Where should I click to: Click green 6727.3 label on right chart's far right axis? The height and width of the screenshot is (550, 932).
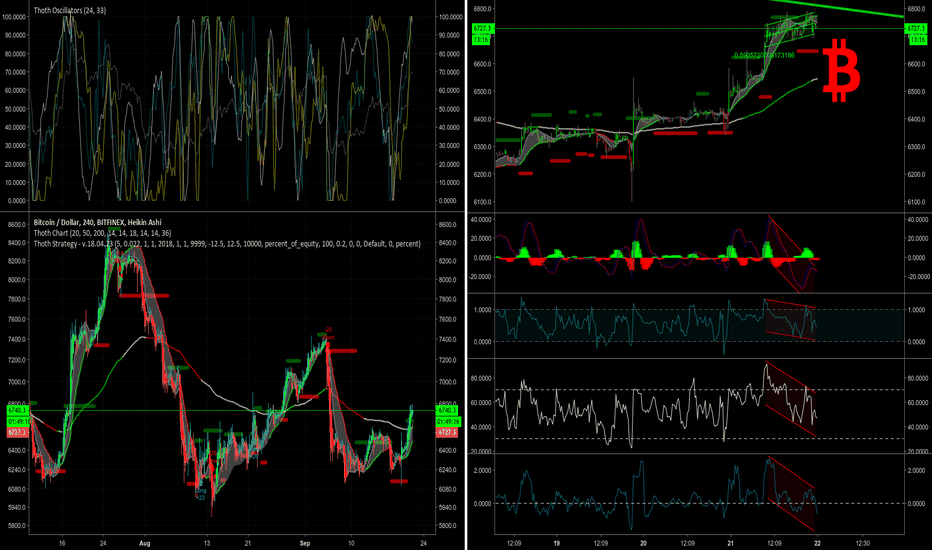pyautogui.click(x=915, y=29)
